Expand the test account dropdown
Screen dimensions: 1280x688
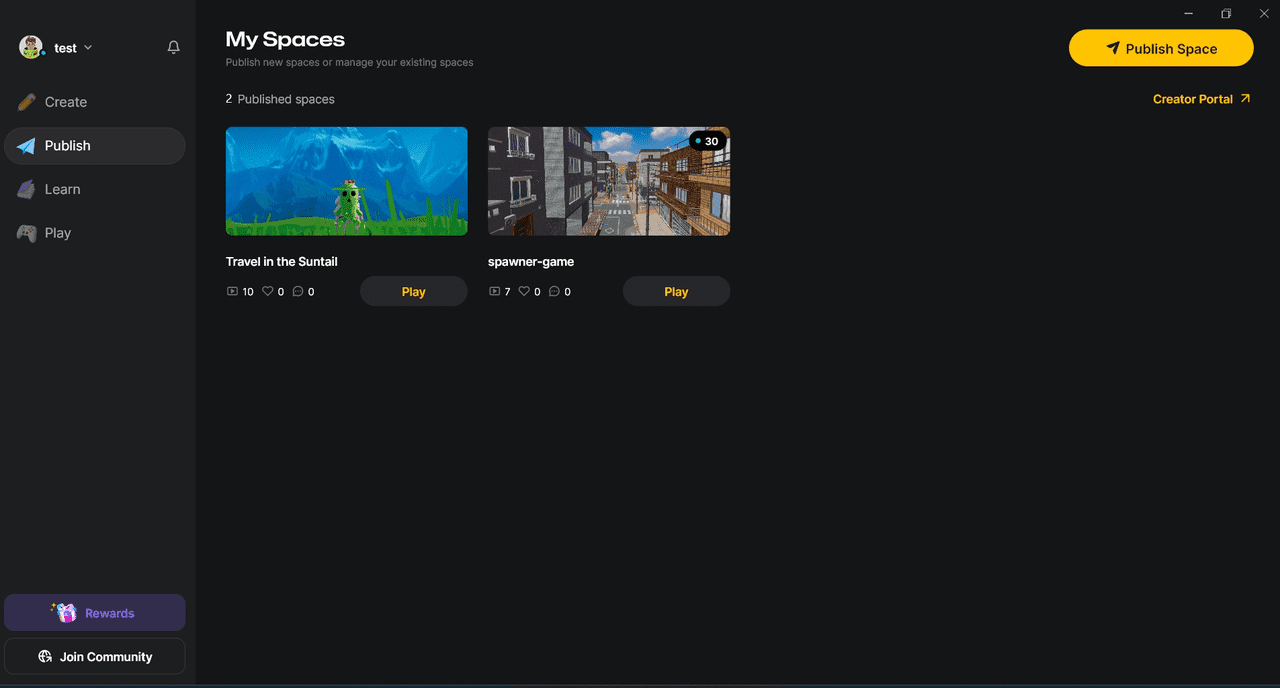click(88, 47)
